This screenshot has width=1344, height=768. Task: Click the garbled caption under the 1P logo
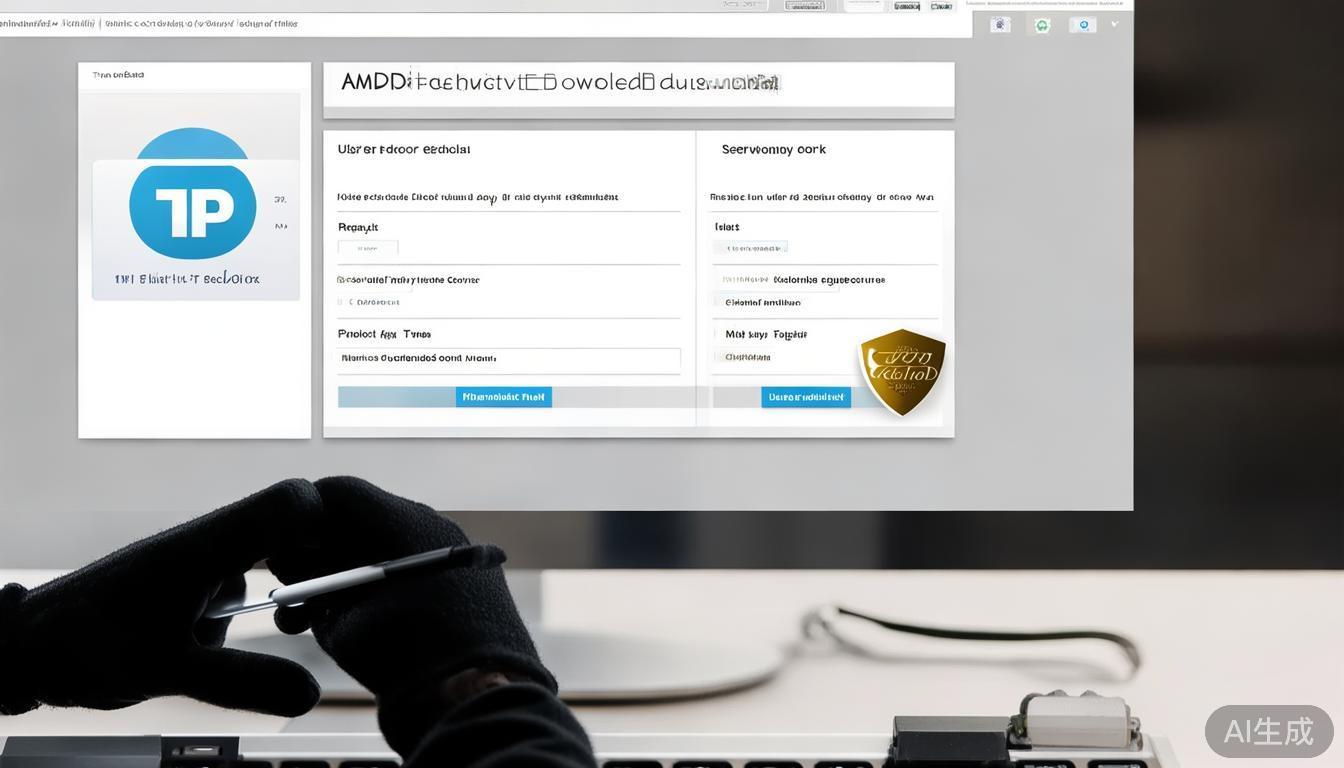[187, 279]
